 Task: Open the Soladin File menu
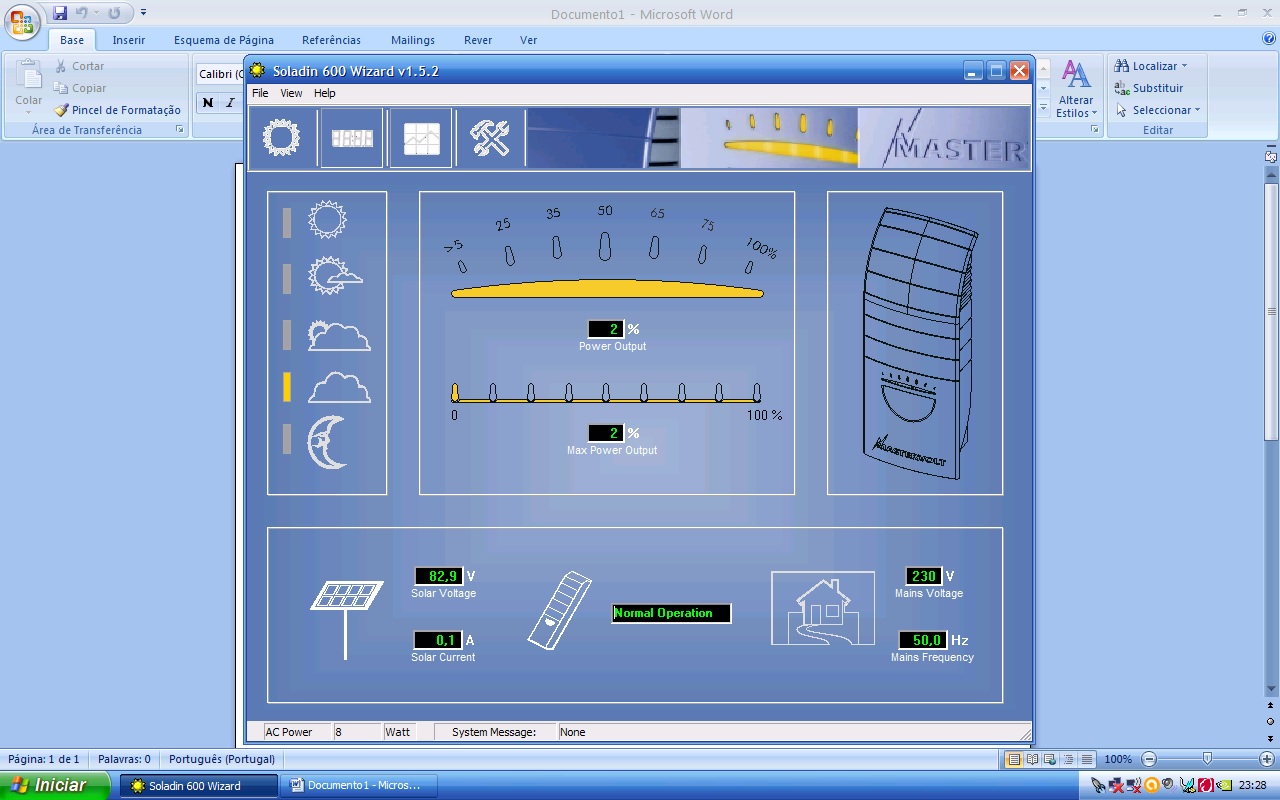[260, 93]
